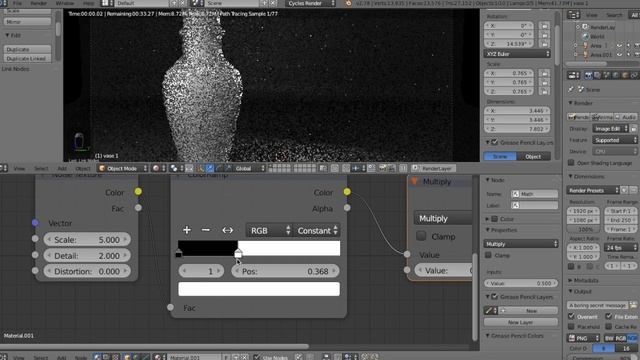
Task: Open the outliner Search menu
Action: click(x=614, y=15)
